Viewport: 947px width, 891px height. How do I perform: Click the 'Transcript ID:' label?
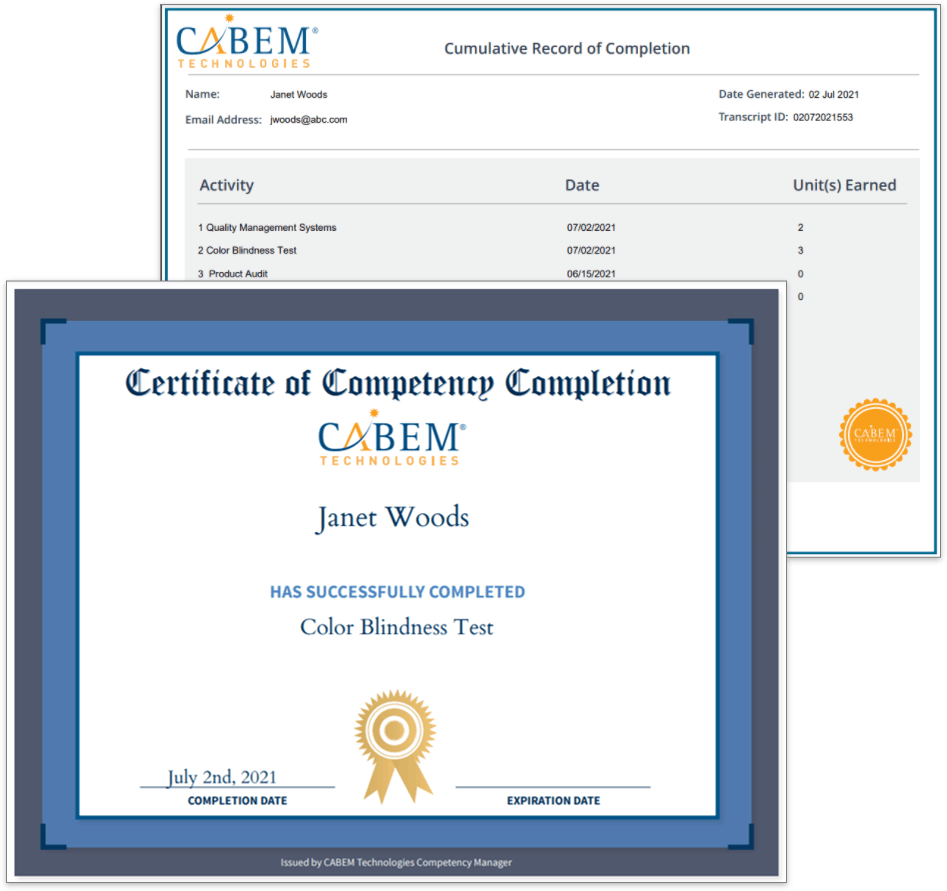pos(753,117)
